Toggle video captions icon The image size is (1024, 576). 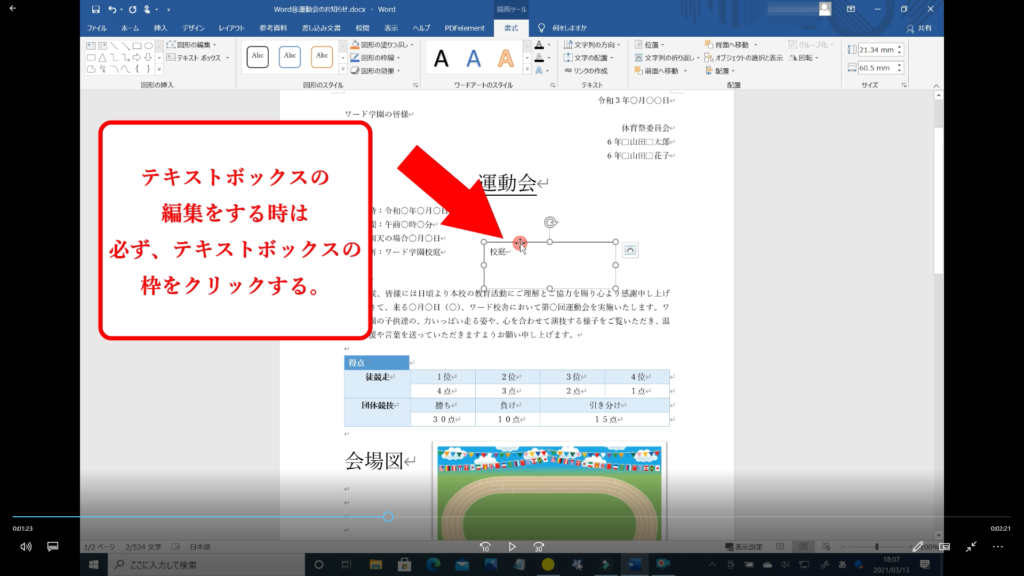[x=53, y=547]
